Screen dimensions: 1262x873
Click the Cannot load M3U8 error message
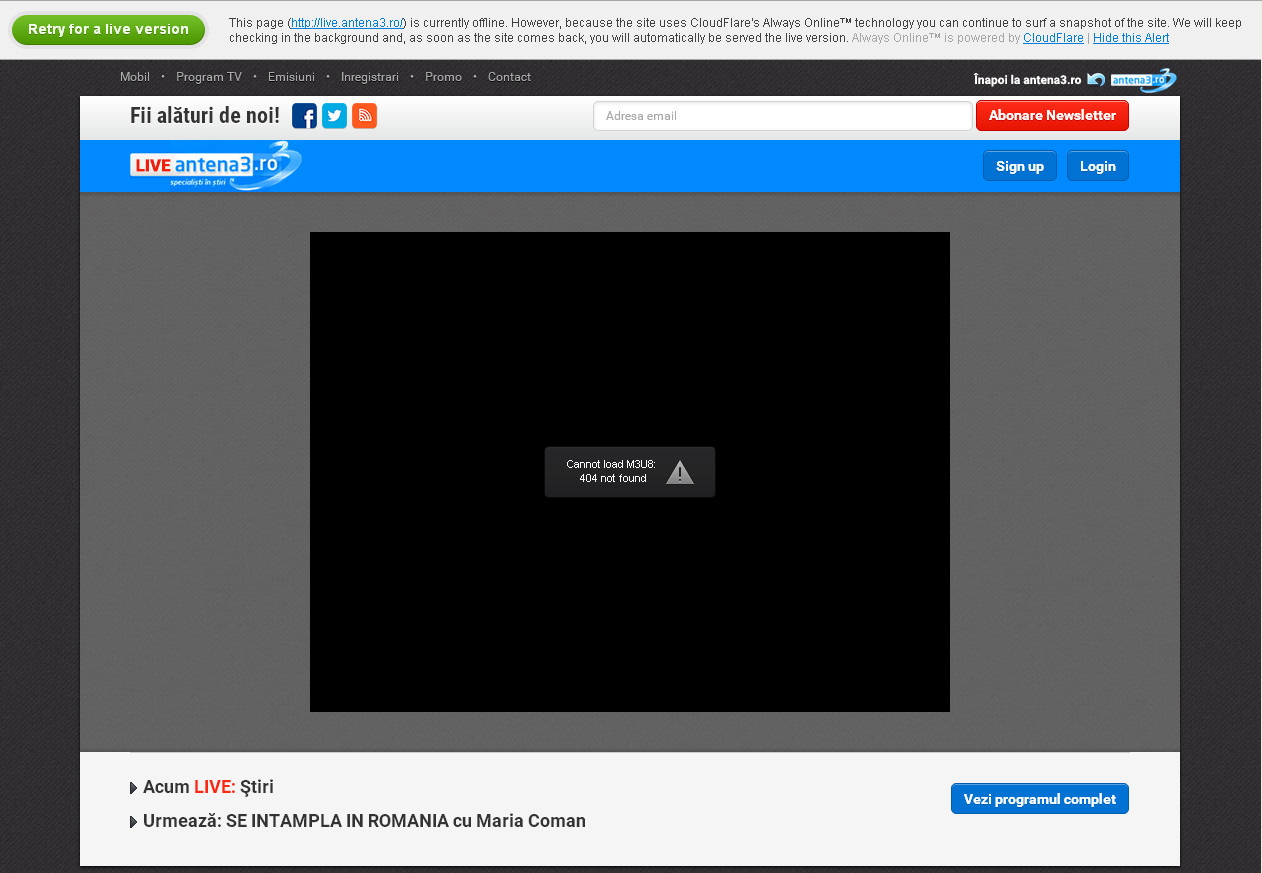612,472
